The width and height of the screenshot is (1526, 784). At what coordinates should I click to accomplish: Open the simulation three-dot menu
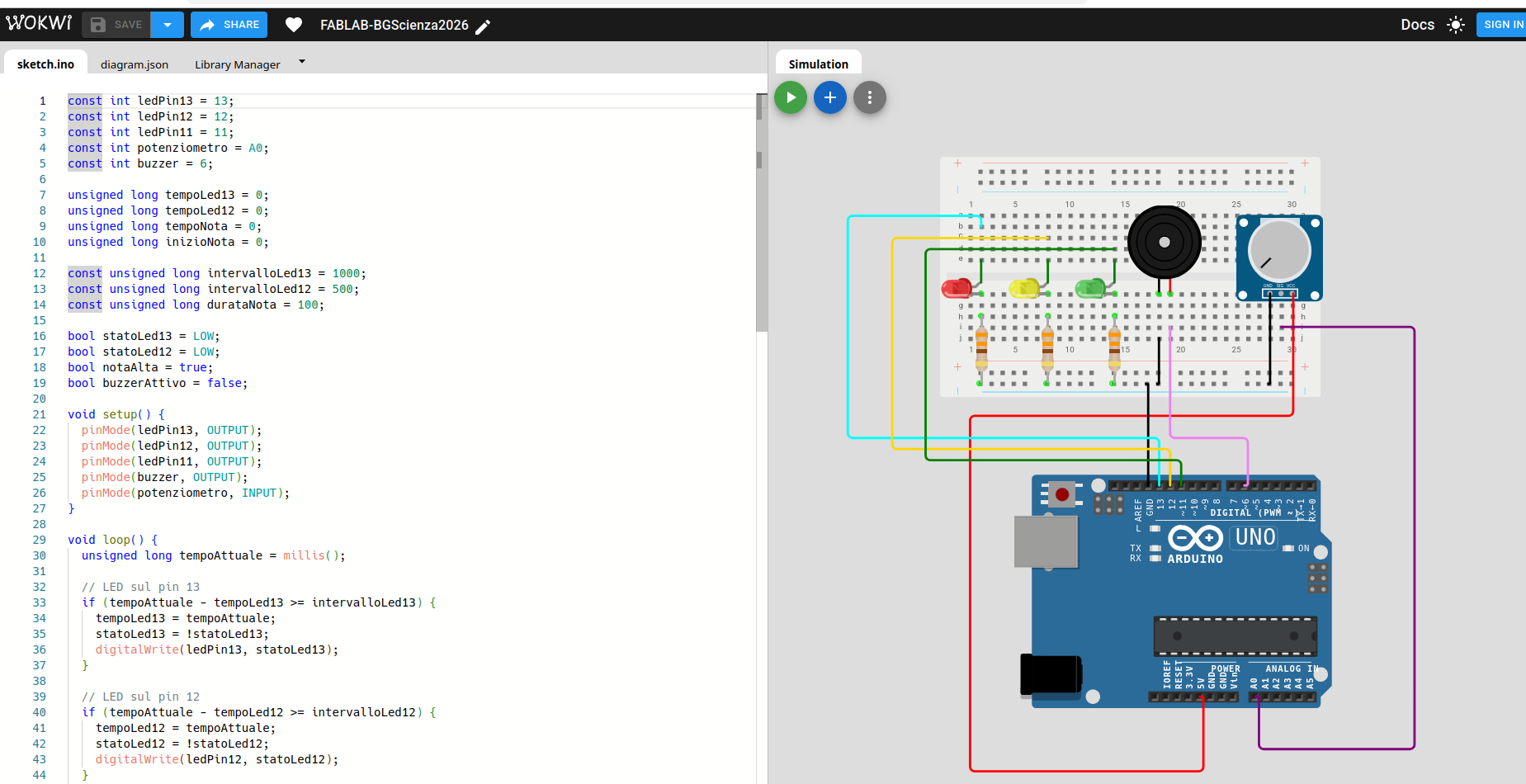(870, 97)
